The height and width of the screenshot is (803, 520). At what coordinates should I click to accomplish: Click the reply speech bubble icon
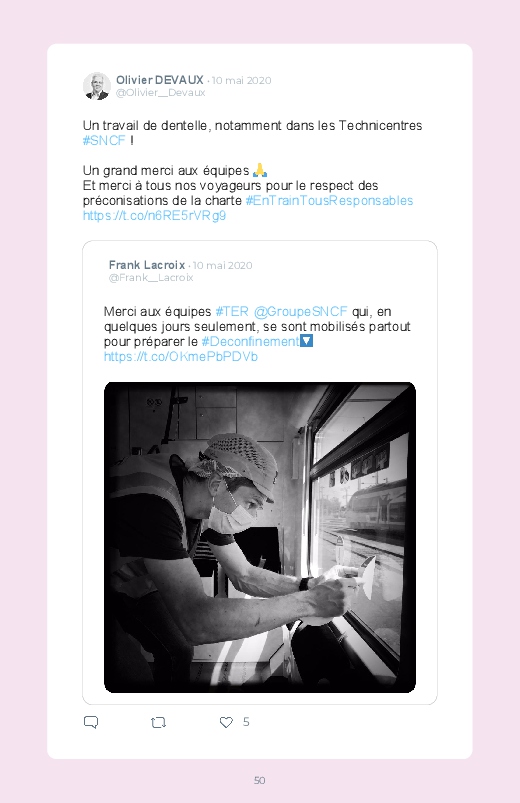tap(91, 722)
